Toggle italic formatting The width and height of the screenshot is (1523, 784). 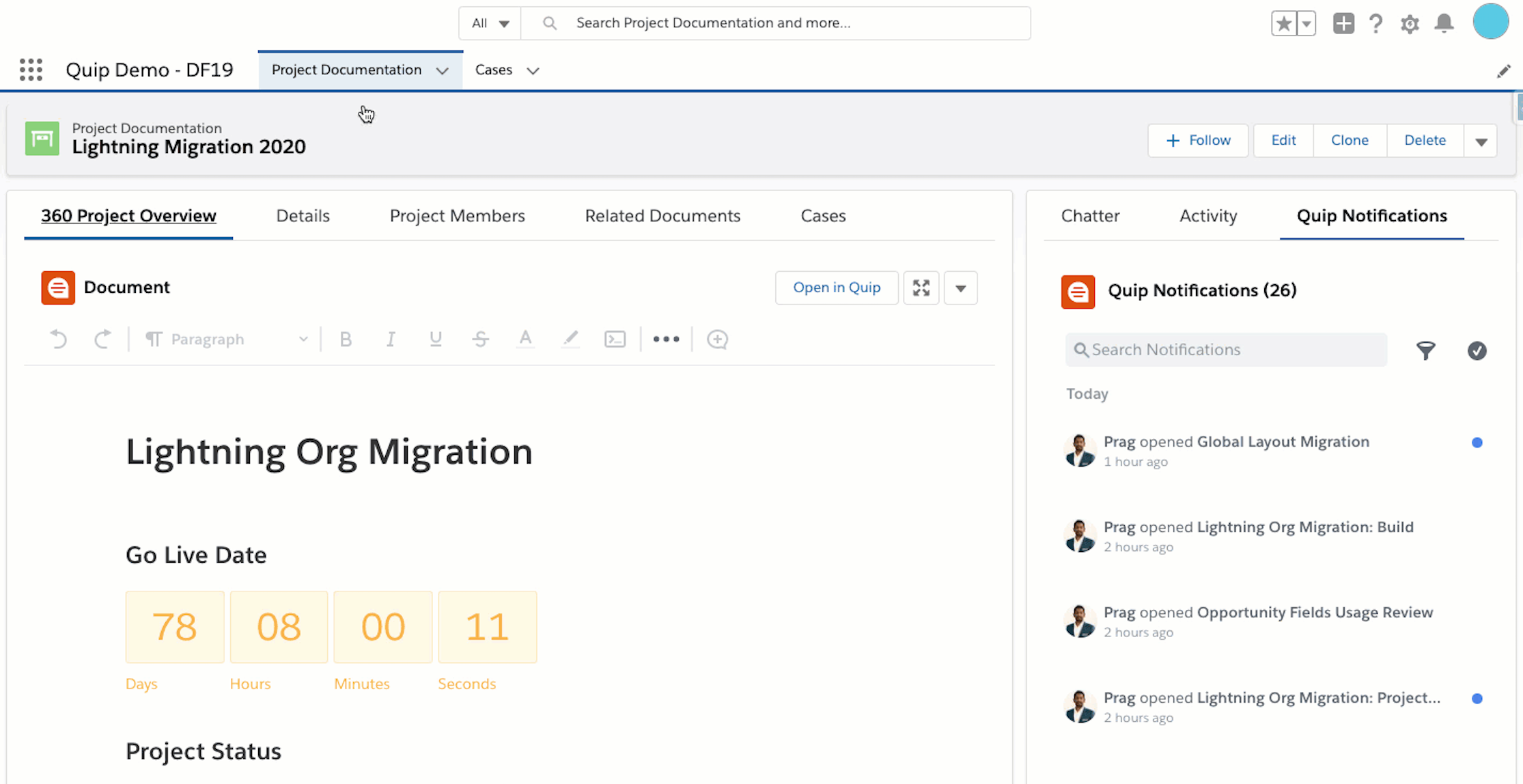[x=391, y=339]
